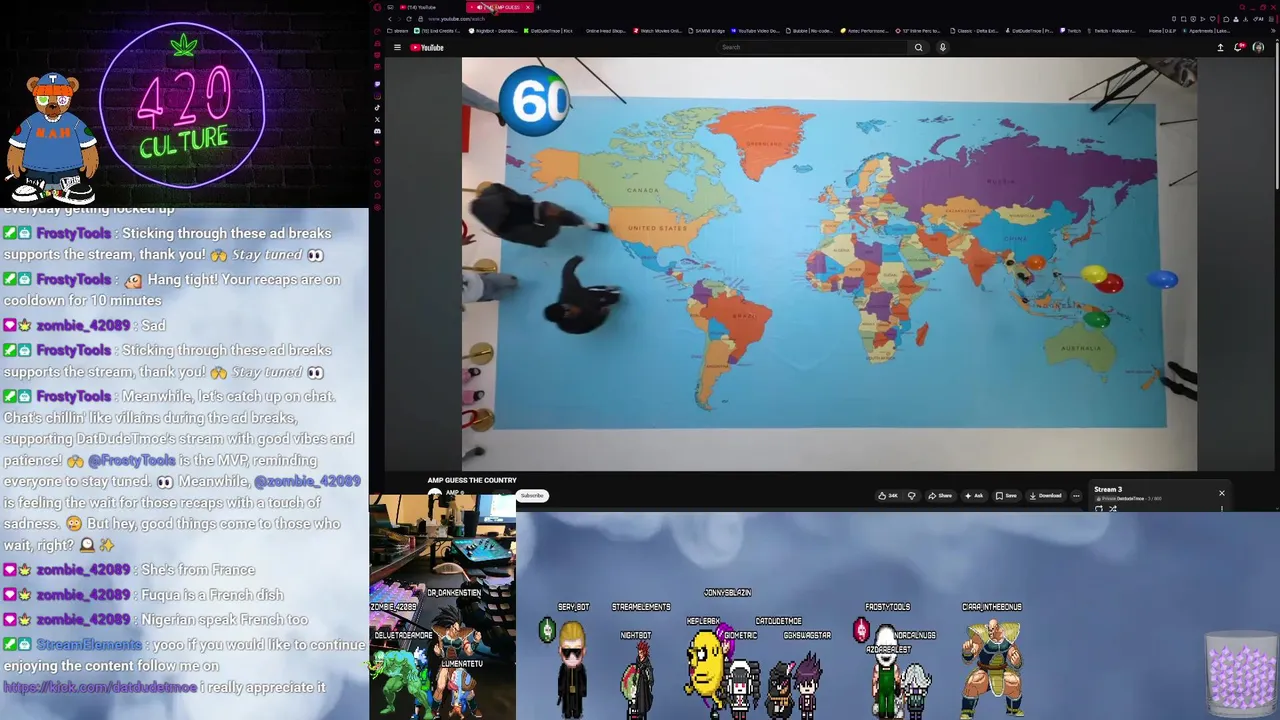Like the video showing 34K likes

pyautogui.click(x=888, y=496)
